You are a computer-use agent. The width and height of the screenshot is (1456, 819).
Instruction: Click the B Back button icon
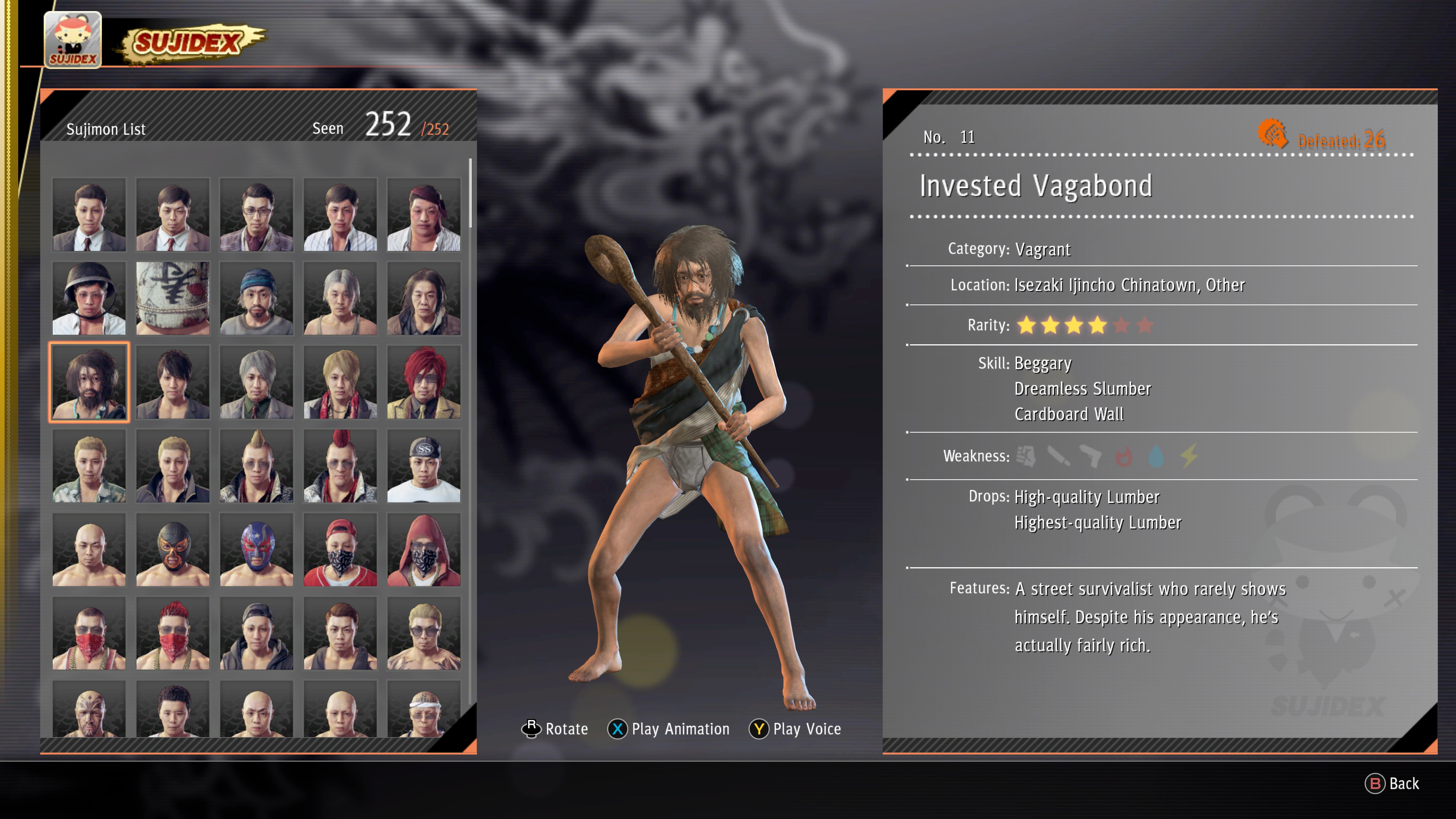tap(1375, 783)
